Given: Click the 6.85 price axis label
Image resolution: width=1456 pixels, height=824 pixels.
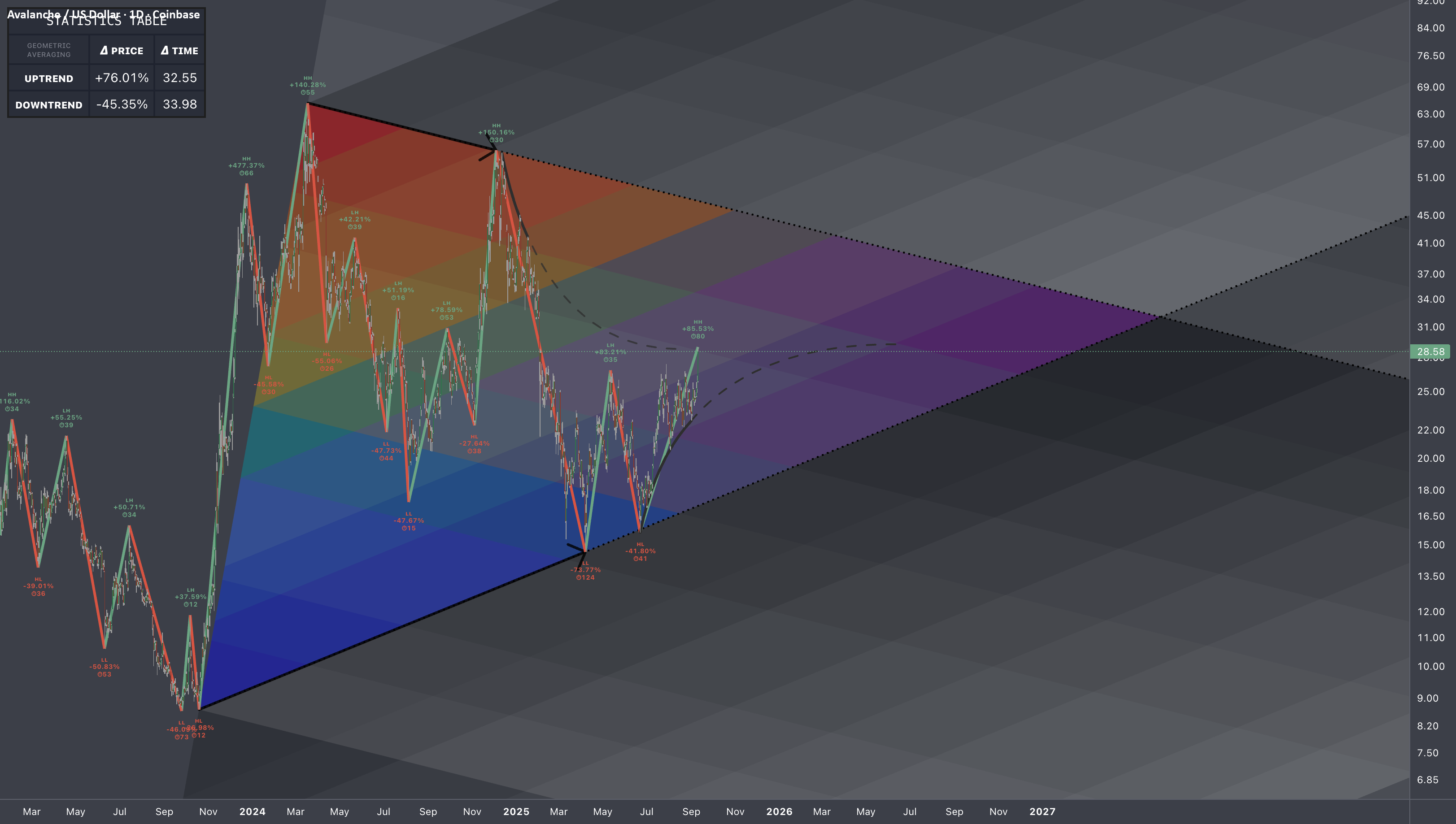Looking at the screenshot, I should pos(1427,780).
